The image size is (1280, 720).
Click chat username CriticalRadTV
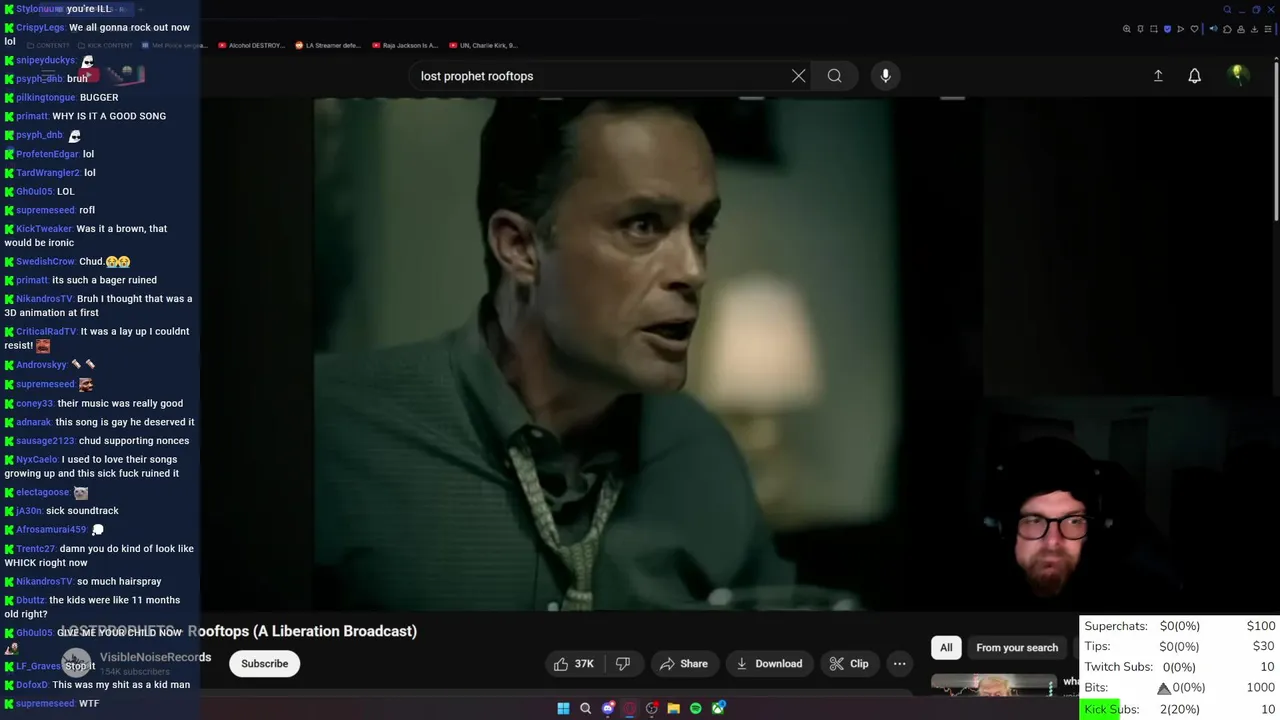point(46,332)
